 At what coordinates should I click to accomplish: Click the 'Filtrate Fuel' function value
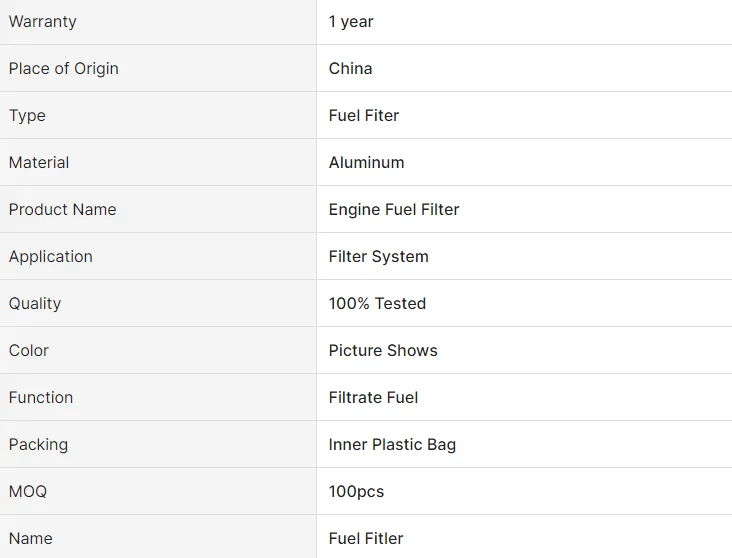coord(374,397)
